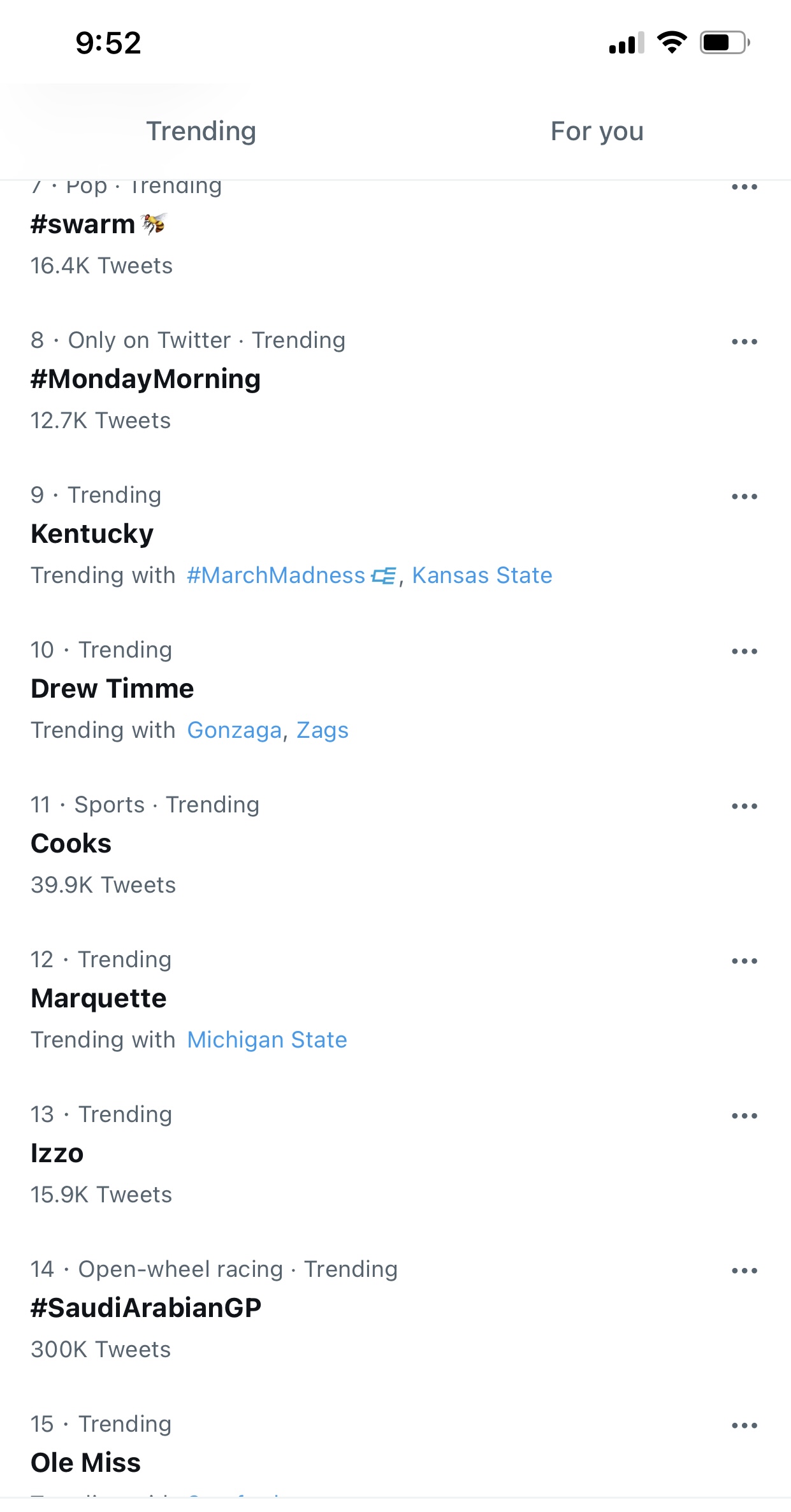Follow the Gonzaga related trend link
791x1512 pixels.
click(234, 730)
